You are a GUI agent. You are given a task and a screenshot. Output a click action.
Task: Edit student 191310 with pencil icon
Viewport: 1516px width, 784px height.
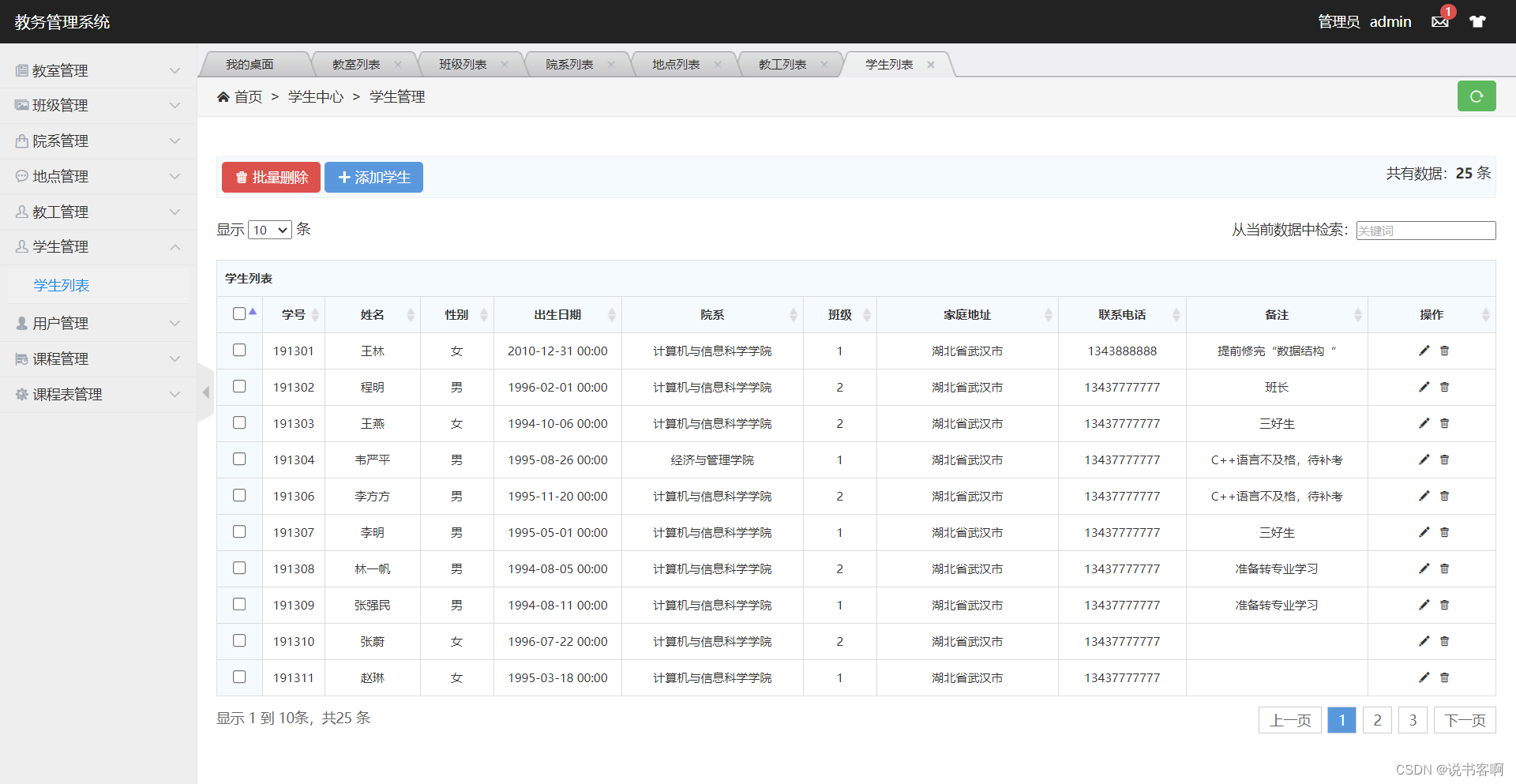click(1424, 641)
